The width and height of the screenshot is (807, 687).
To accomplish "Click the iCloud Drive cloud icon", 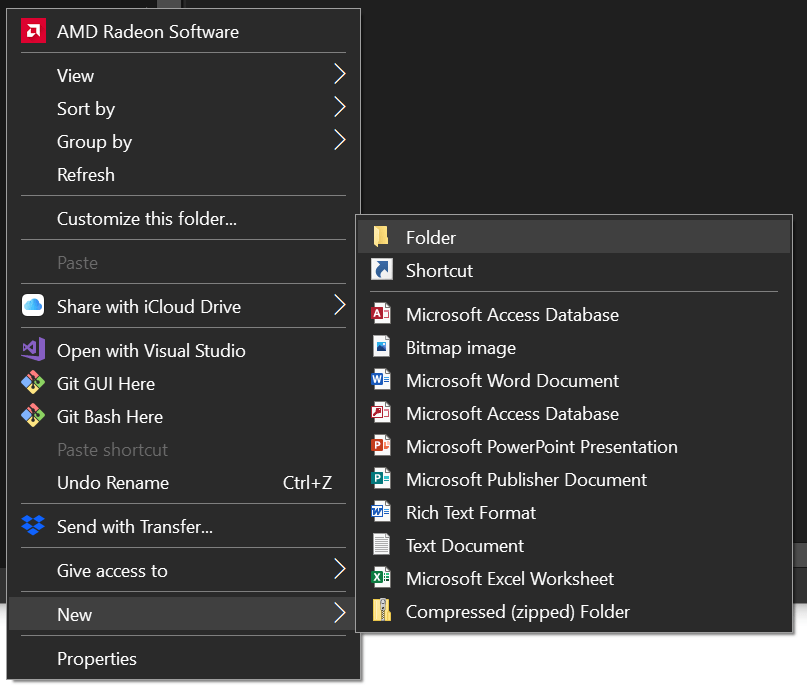I will tap(33, 306).
